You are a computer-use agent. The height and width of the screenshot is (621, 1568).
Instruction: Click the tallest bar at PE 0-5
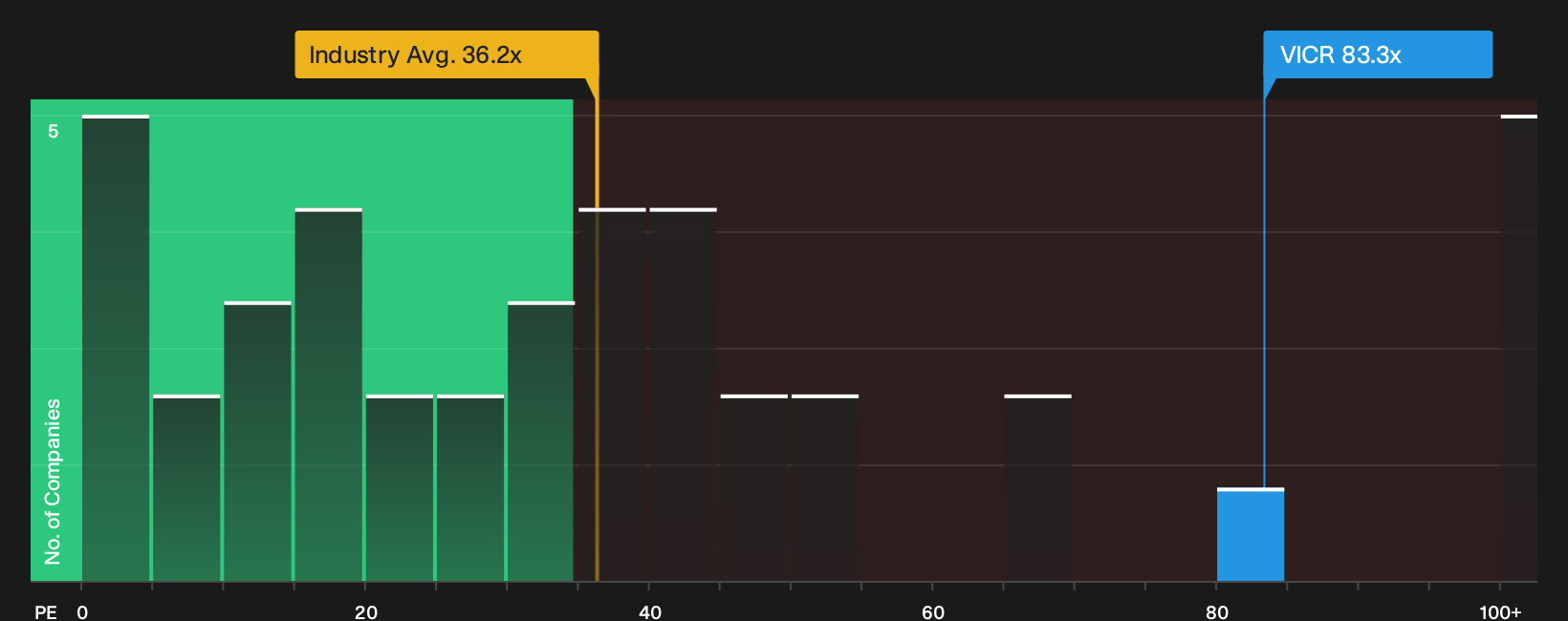coord(116,348)
